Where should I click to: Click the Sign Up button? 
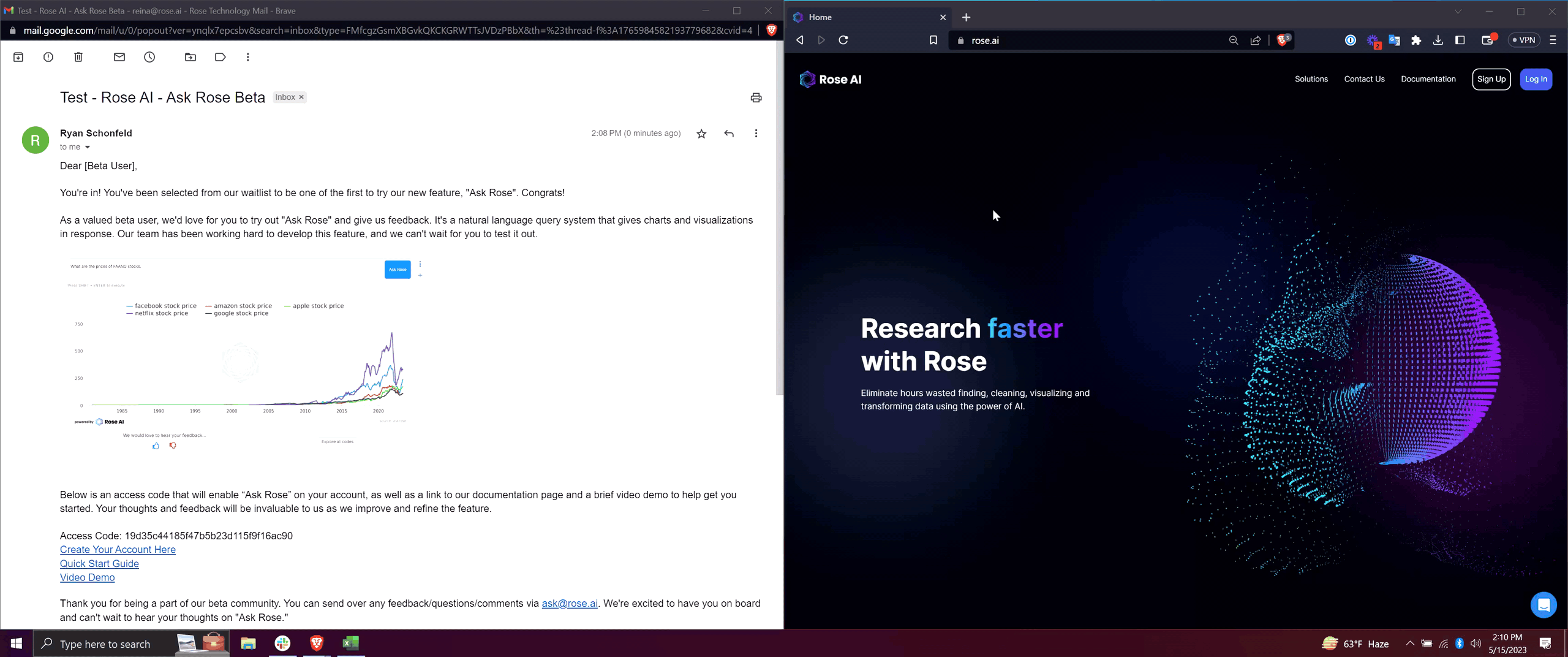[x=1491, y=79]
